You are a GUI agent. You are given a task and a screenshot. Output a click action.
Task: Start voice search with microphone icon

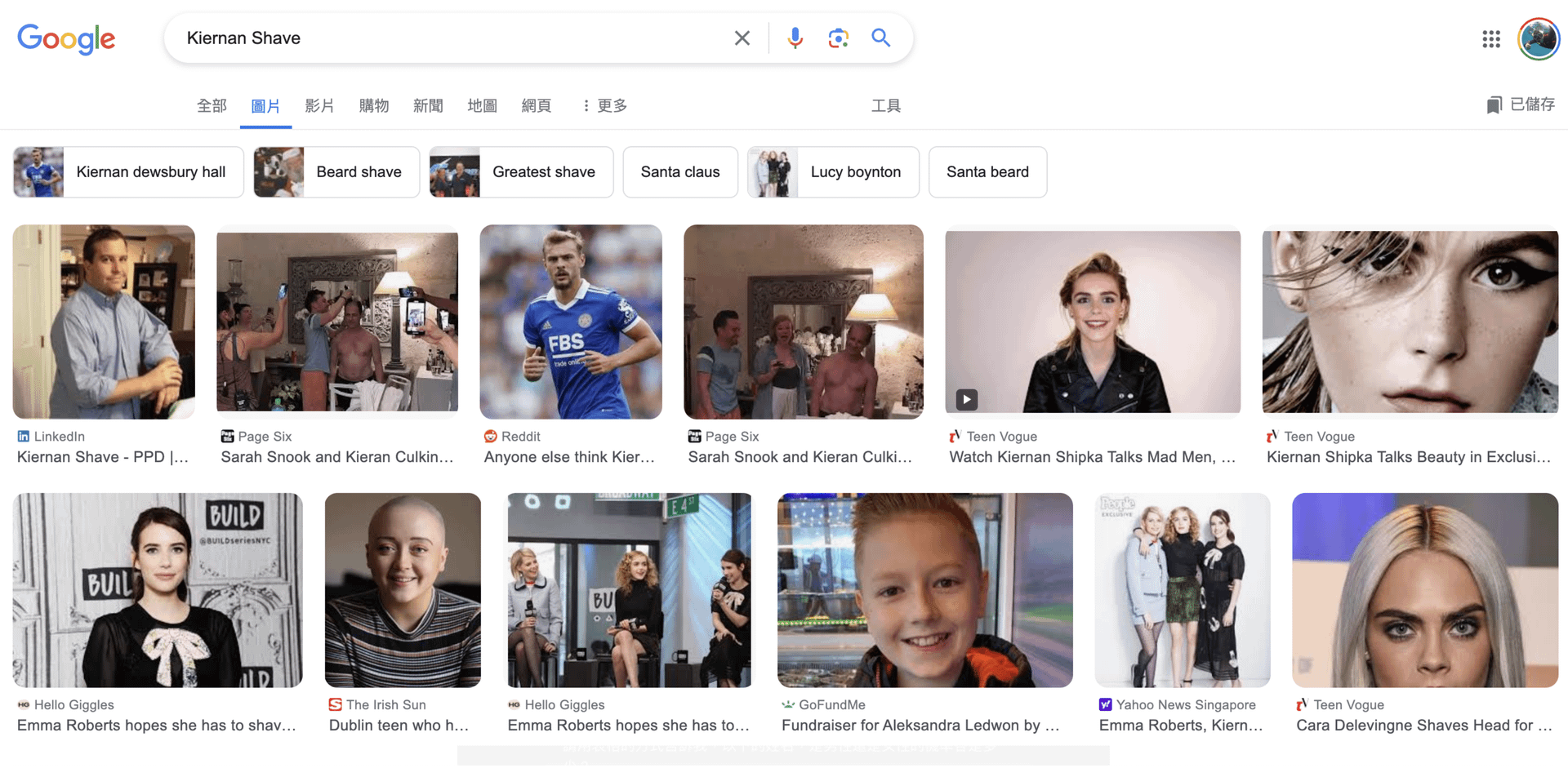click(795, 38)
